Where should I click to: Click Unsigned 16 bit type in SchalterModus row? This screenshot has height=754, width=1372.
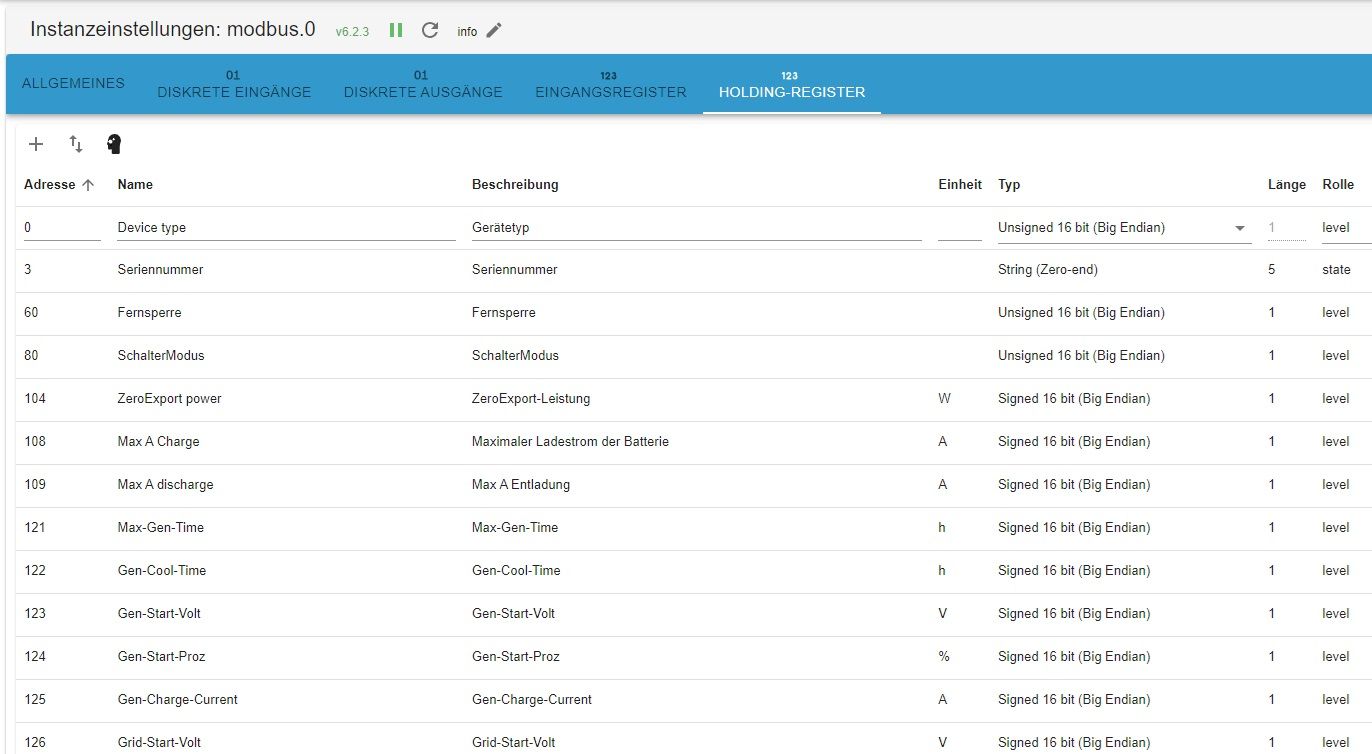tap(1081, 356)
